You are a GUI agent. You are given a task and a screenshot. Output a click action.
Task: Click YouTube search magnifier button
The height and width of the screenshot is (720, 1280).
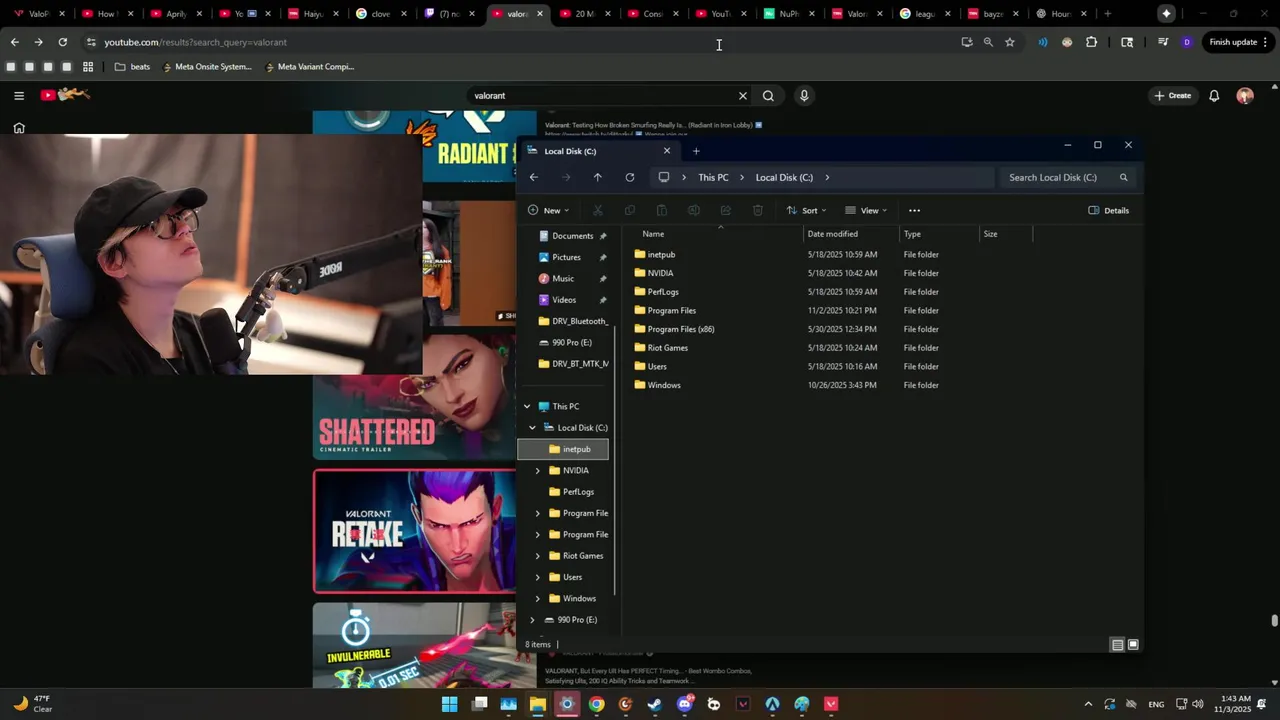click(x=768, y=96)
